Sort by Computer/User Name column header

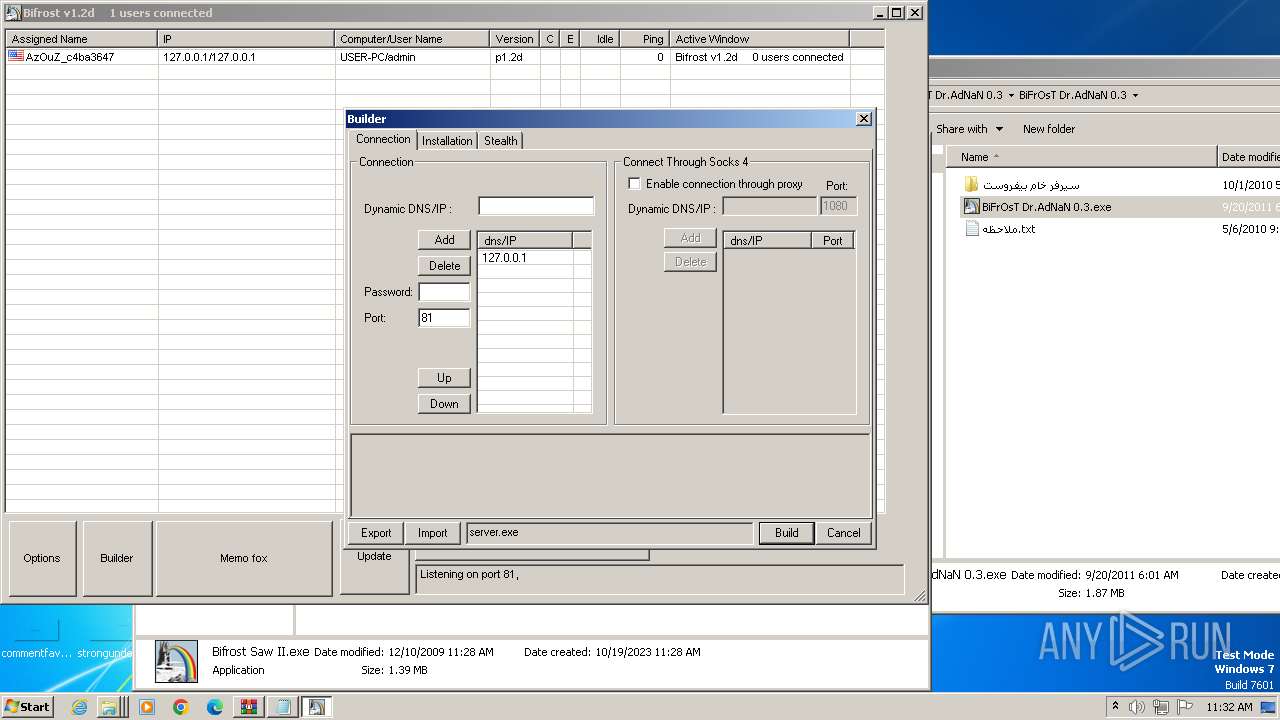point(412,39)
